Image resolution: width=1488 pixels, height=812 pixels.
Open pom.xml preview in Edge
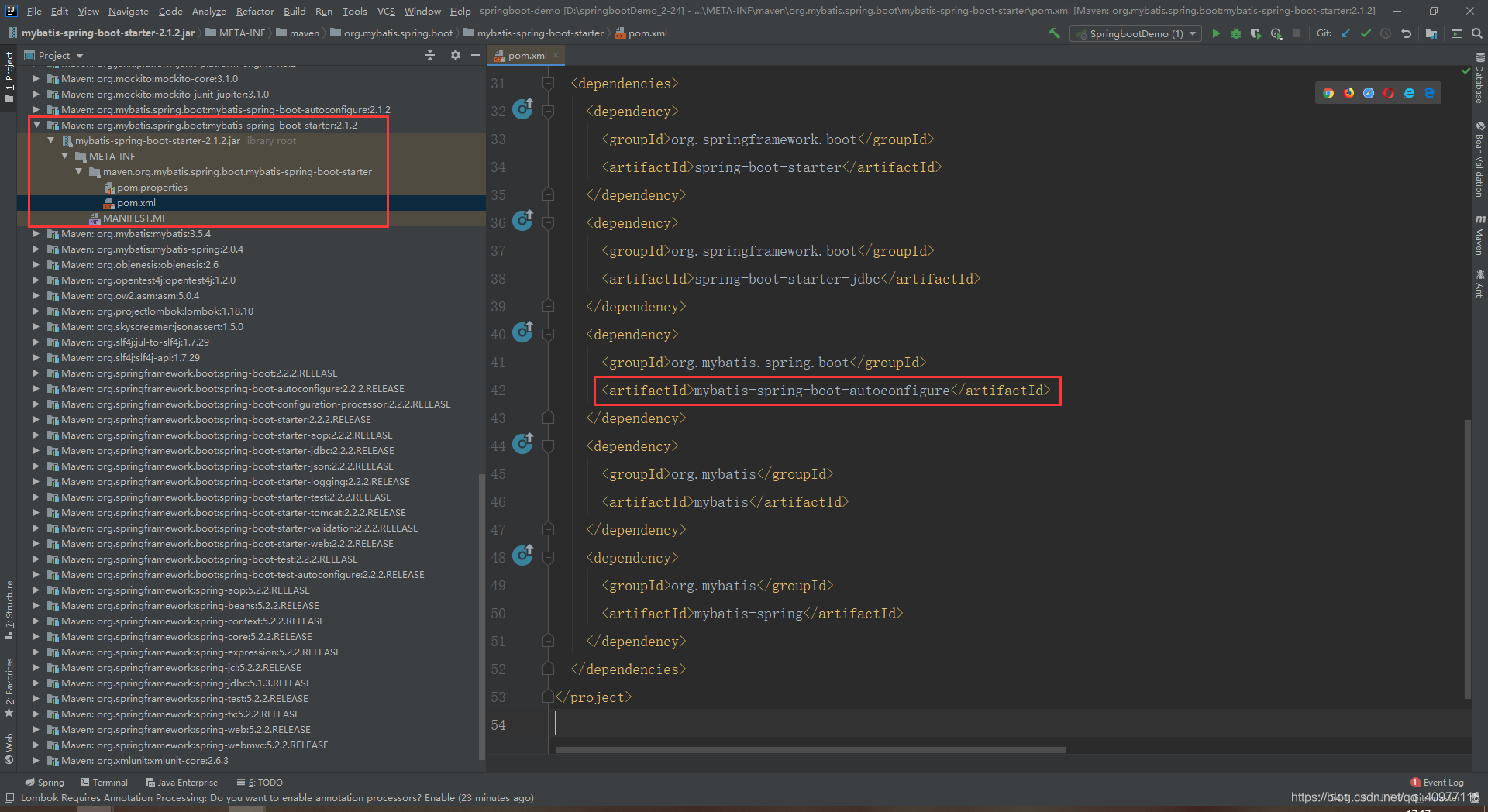(1429, 93)
